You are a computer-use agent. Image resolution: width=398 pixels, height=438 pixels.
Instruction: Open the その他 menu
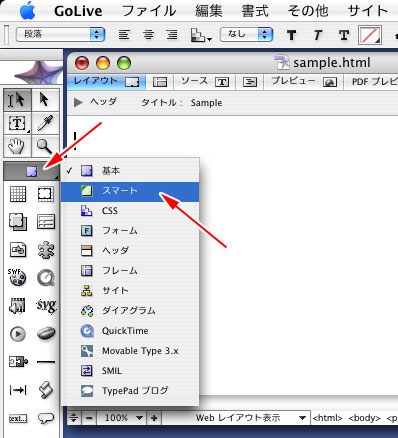308,11
